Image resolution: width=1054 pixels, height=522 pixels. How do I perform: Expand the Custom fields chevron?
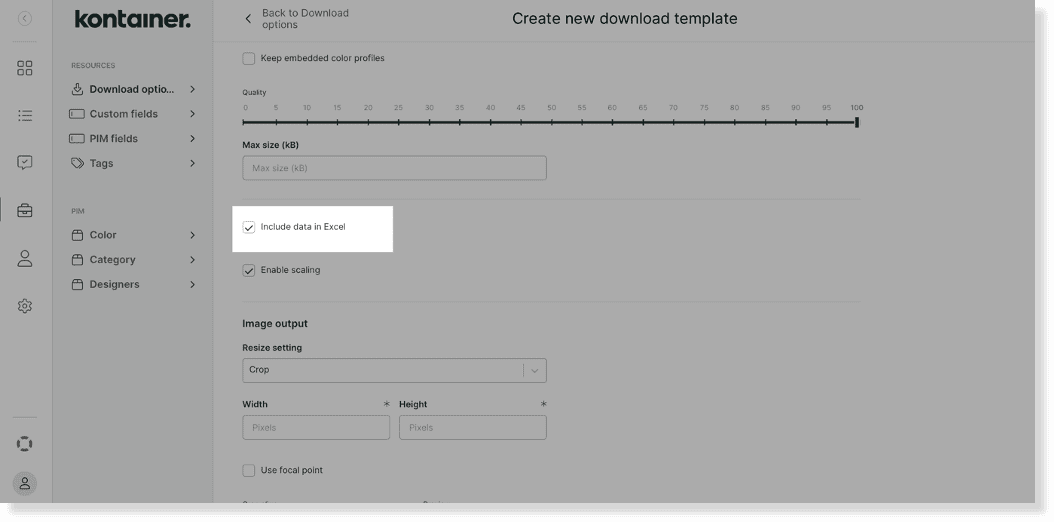192,114
